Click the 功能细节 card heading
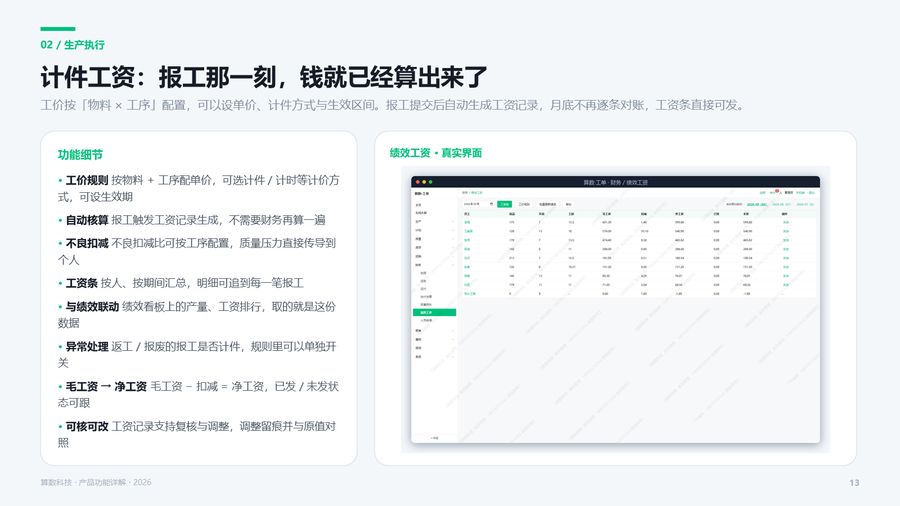Viewport: 900px width, 506px height. click(x=80, y=154)
